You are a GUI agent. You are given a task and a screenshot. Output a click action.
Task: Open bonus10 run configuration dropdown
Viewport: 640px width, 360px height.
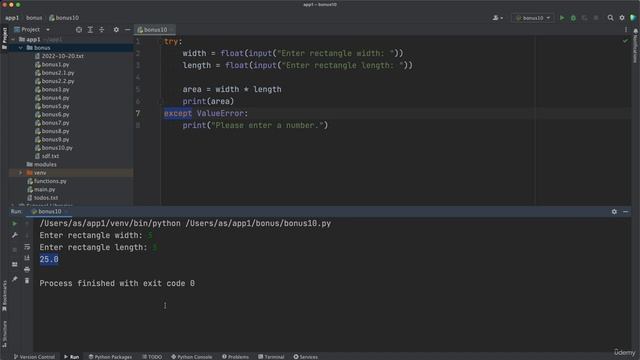coord(533,18)
